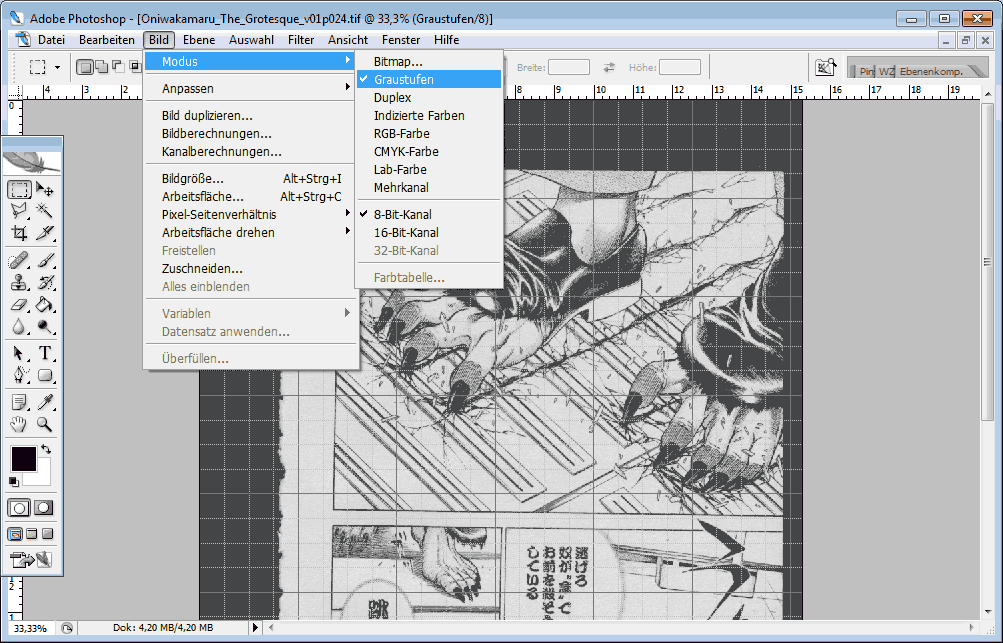The width and height of the screenshot is (1003, 643).
Task: Select the Clone Stamp tool
Action: pos(19,282)
